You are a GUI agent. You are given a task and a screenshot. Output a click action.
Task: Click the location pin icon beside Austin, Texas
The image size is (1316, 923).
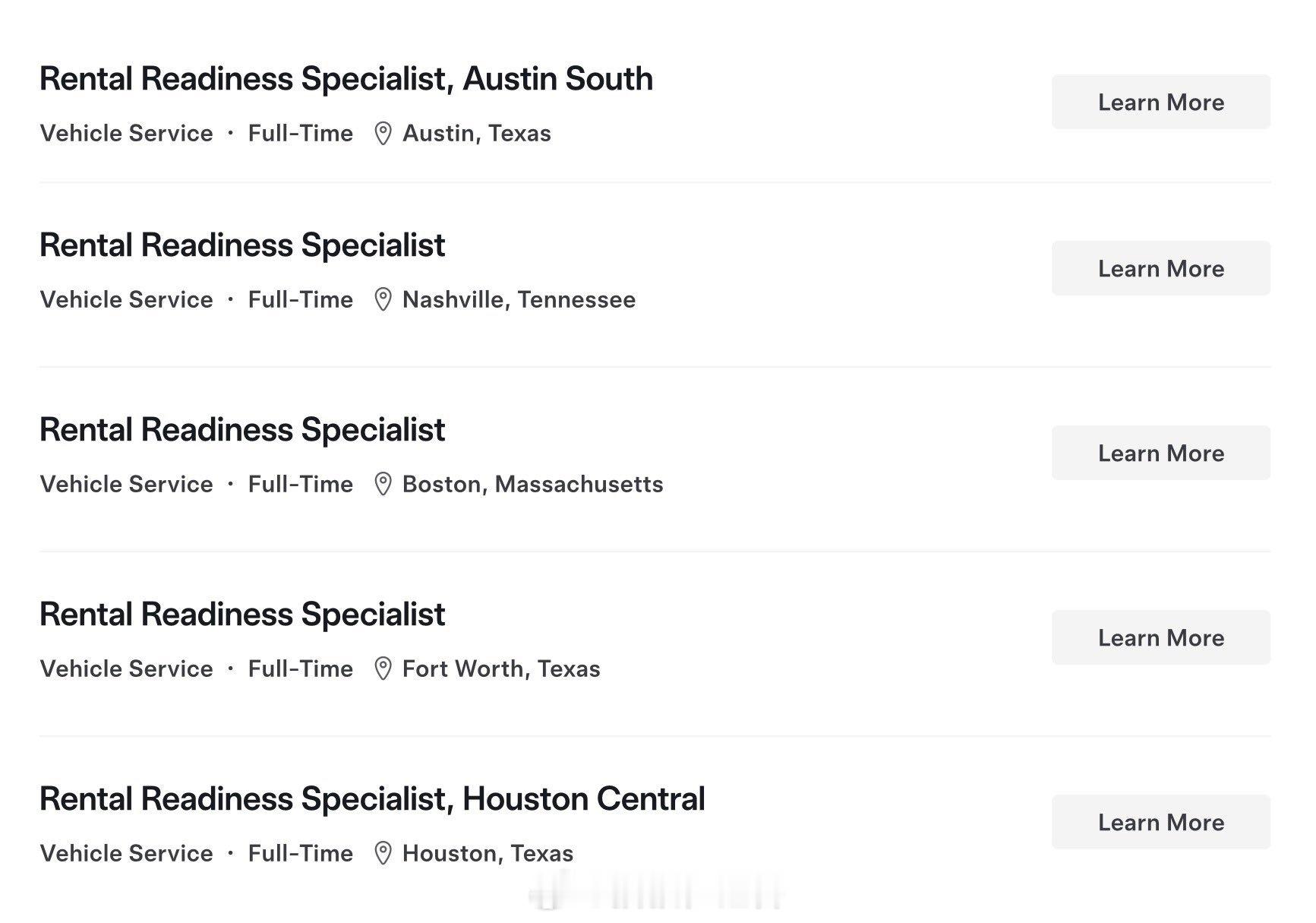[383, 134]
